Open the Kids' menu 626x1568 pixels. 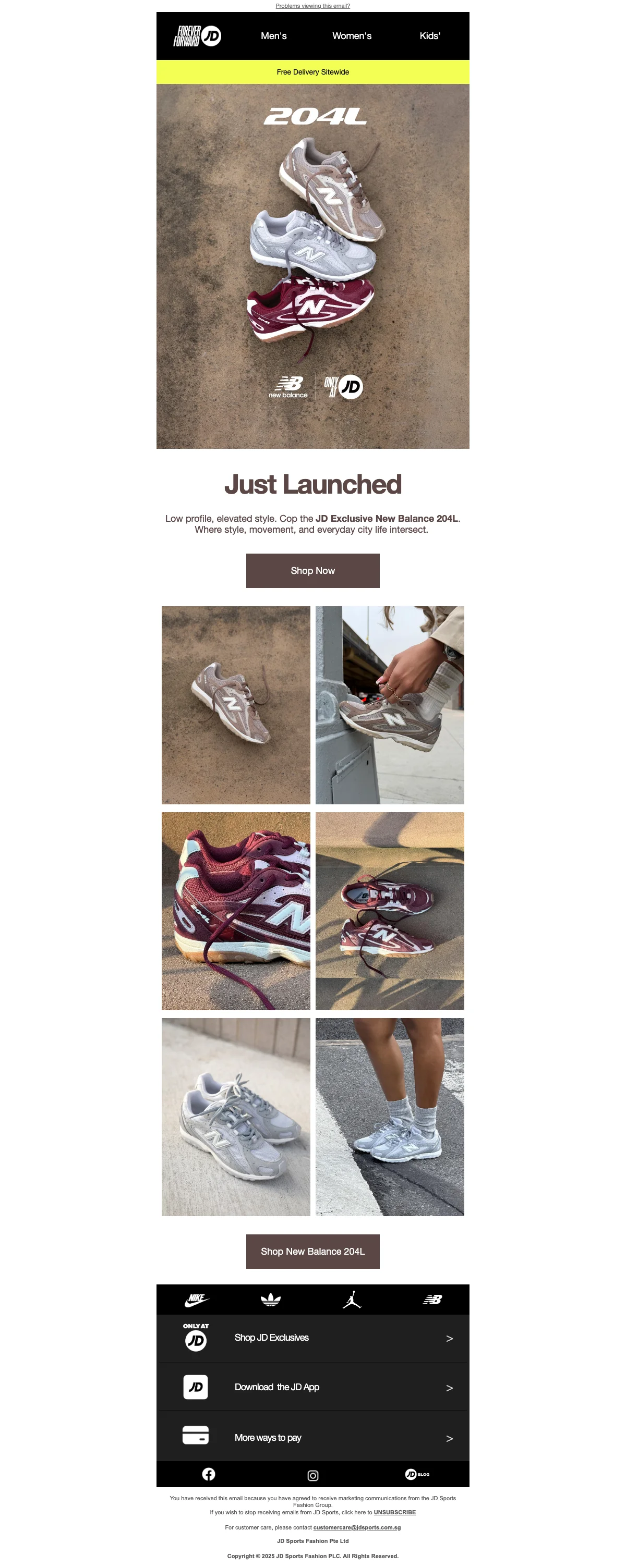point(430,36)
